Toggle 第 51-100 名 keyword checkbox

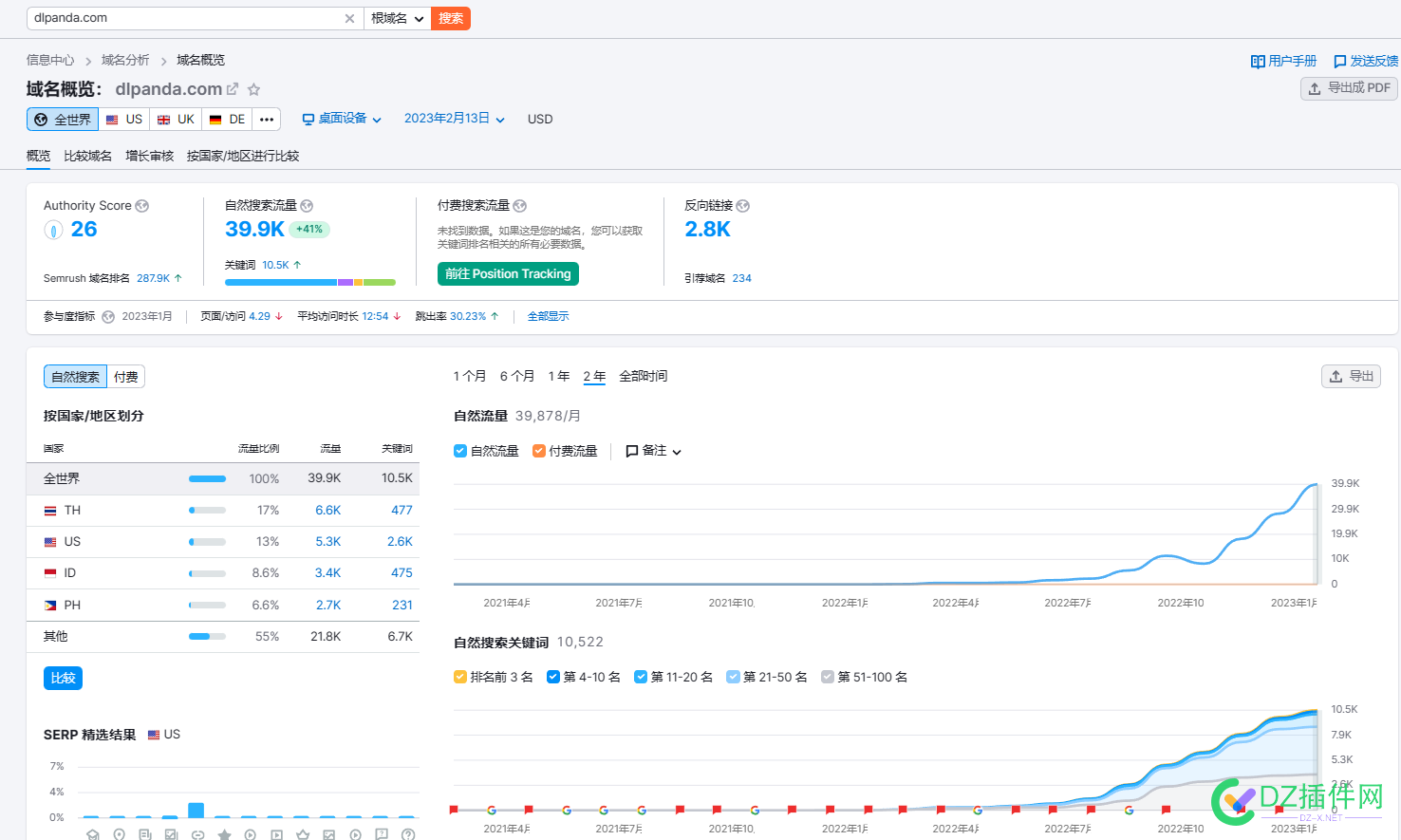[x=828, y=677]
